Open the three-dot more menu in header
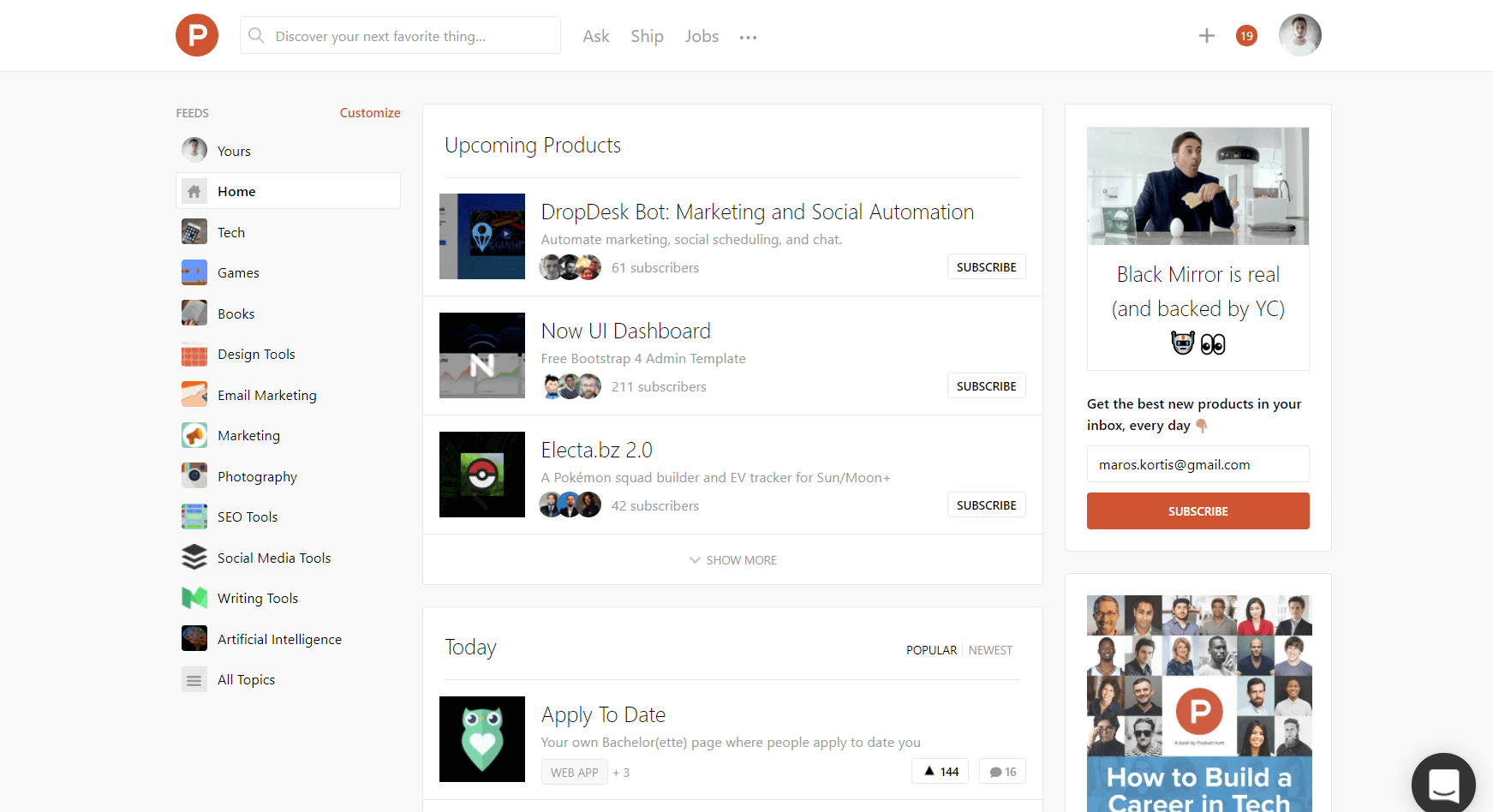Viewport: 1493px width, 812px height. pos(748,38)
